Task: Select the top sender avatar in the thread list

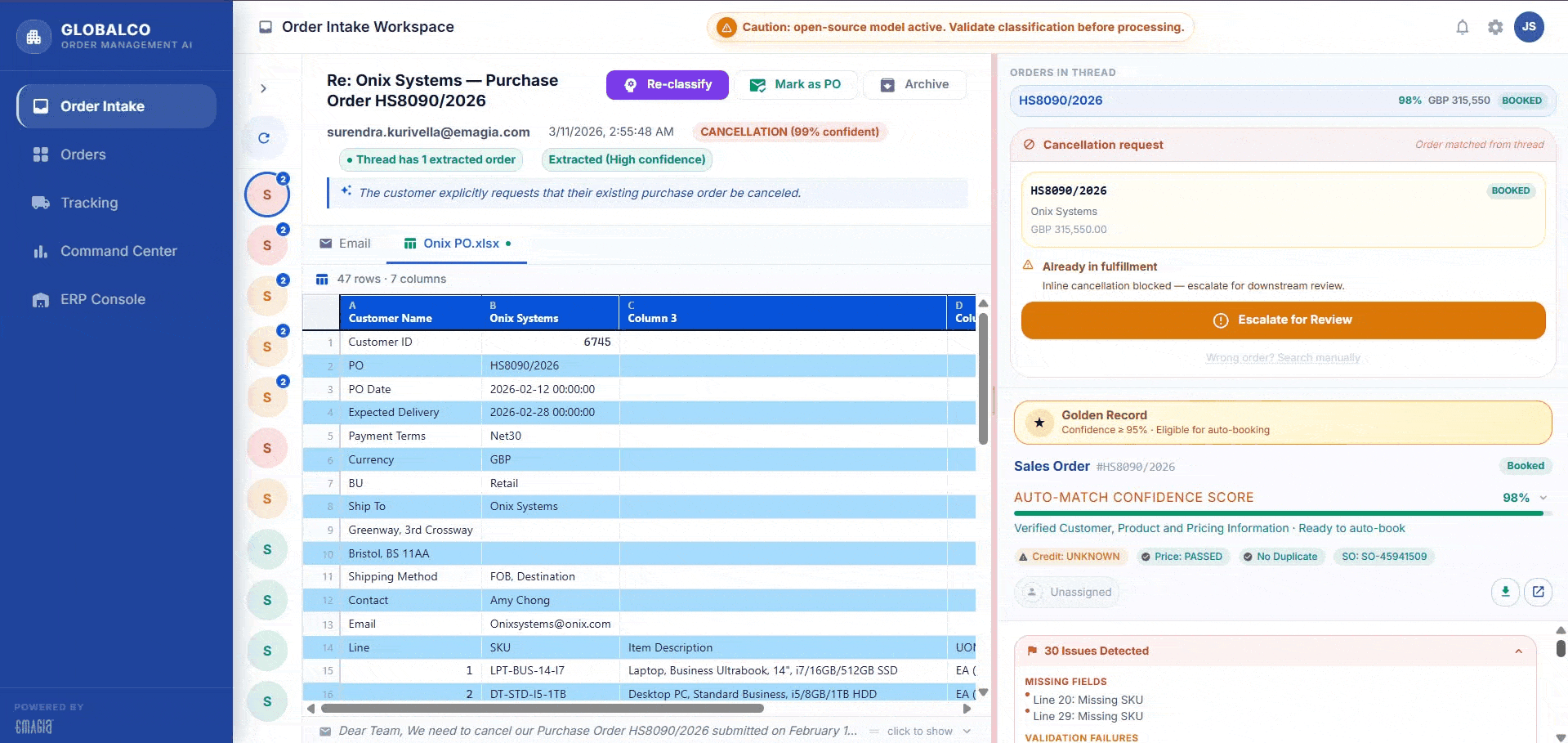Action: pyautogui.click(x=266, y=195)
